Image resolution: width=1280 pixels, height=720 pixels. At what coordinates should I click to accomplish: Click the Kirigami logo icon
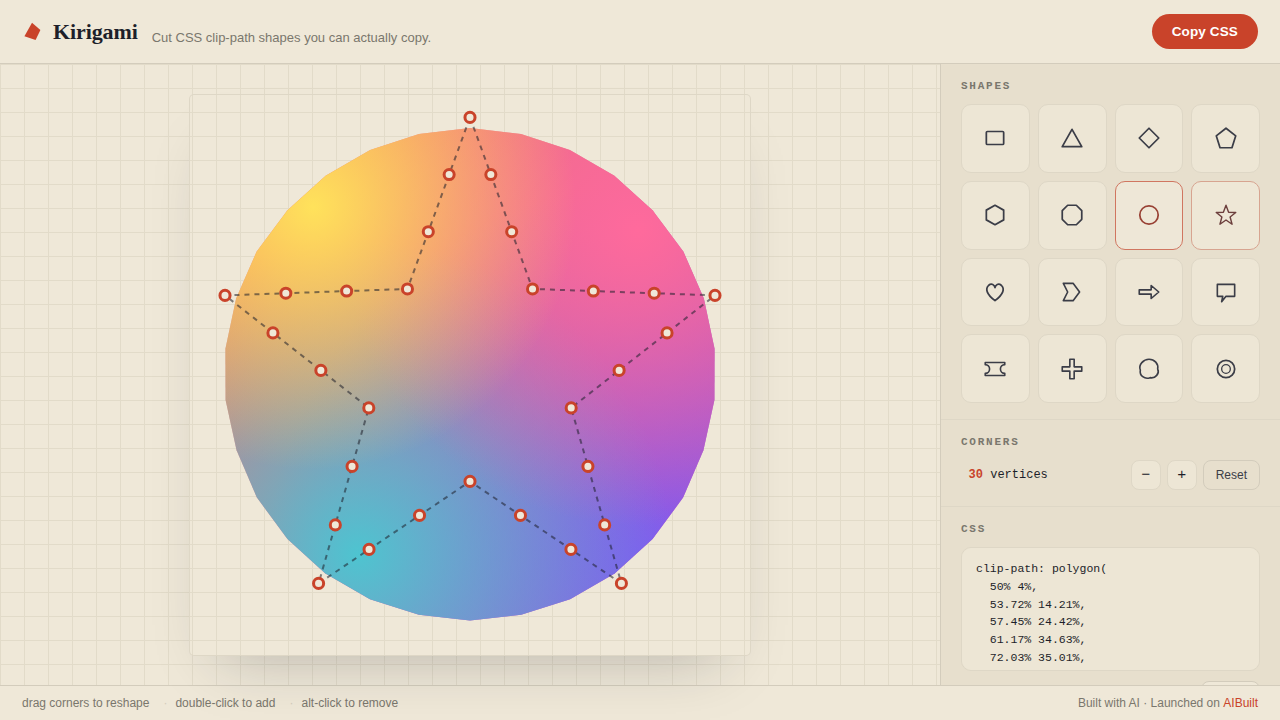[32, 32]
